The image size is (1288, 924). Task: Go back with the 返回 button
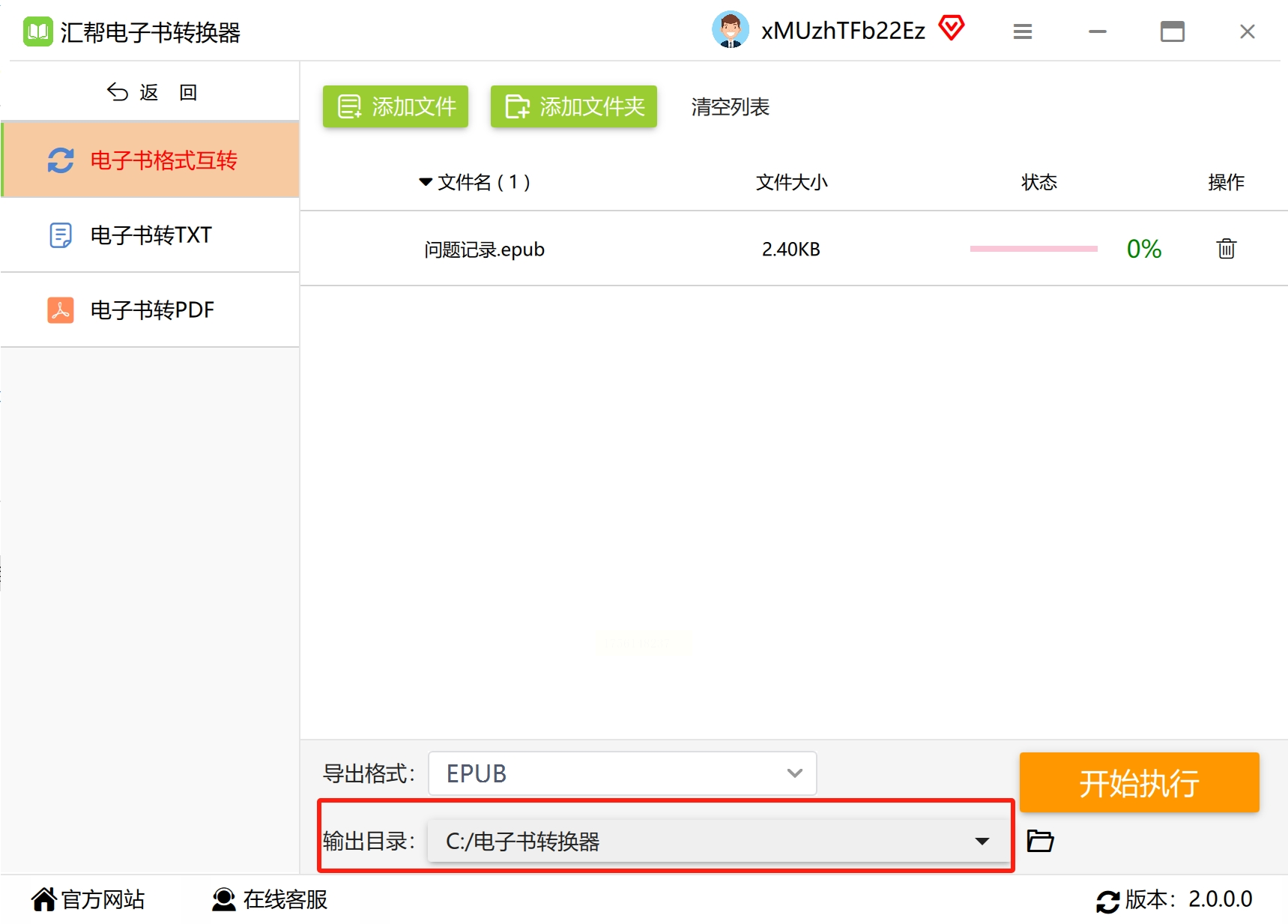coord(152,92)
